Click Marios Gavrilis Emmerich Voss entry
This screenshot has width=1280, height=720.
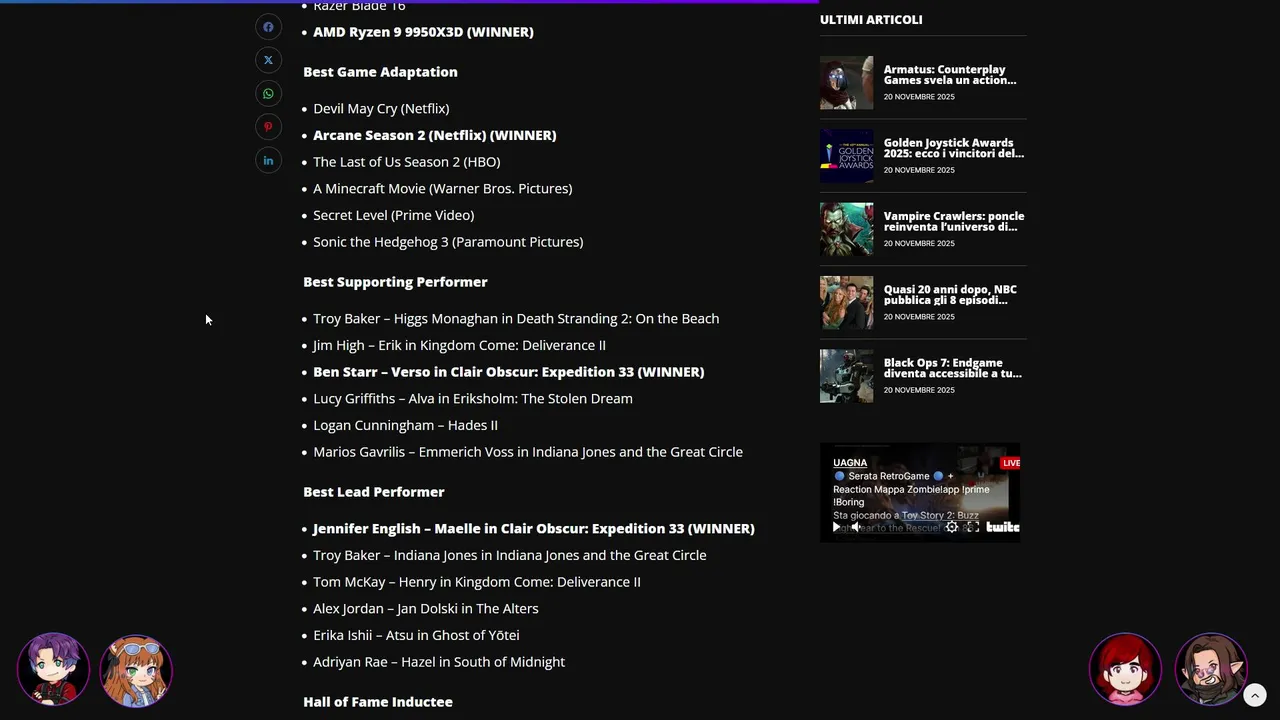(x=528, y=452)
